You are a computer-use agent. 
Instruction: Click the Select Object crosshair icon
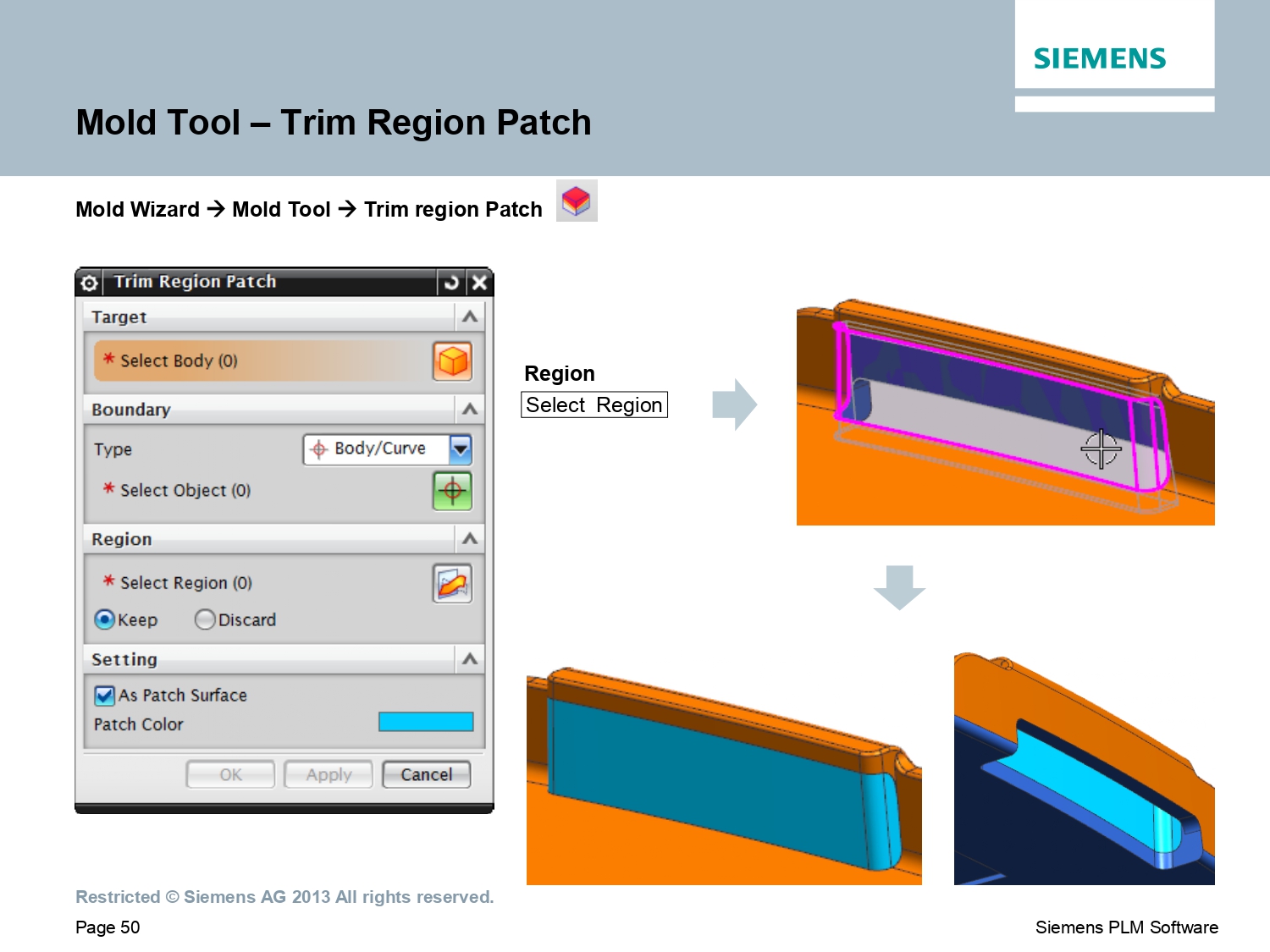coord(453,491)
